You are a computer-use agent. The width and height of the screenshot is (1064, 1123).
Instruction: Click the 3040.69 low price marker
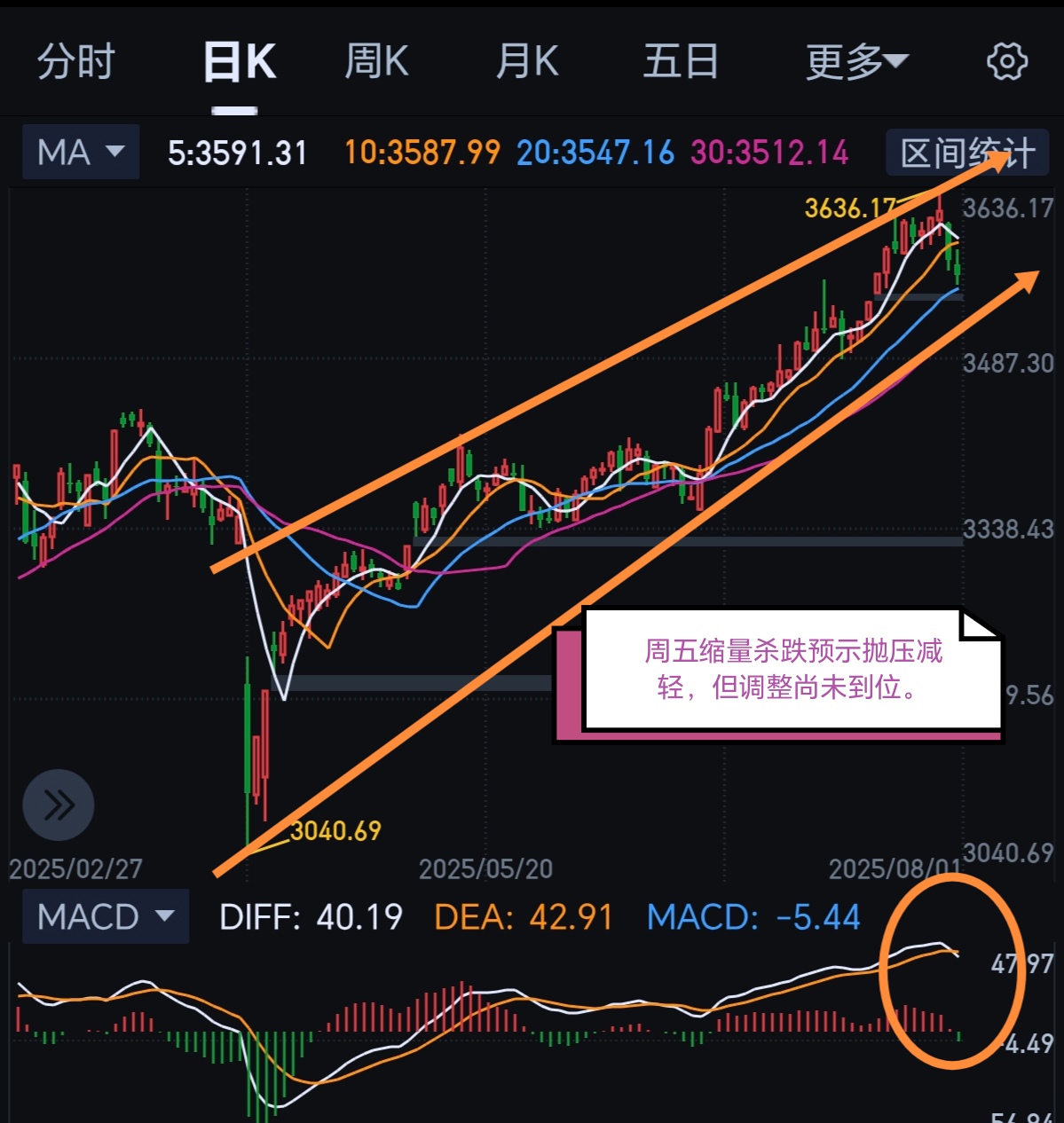coord(335,831)
